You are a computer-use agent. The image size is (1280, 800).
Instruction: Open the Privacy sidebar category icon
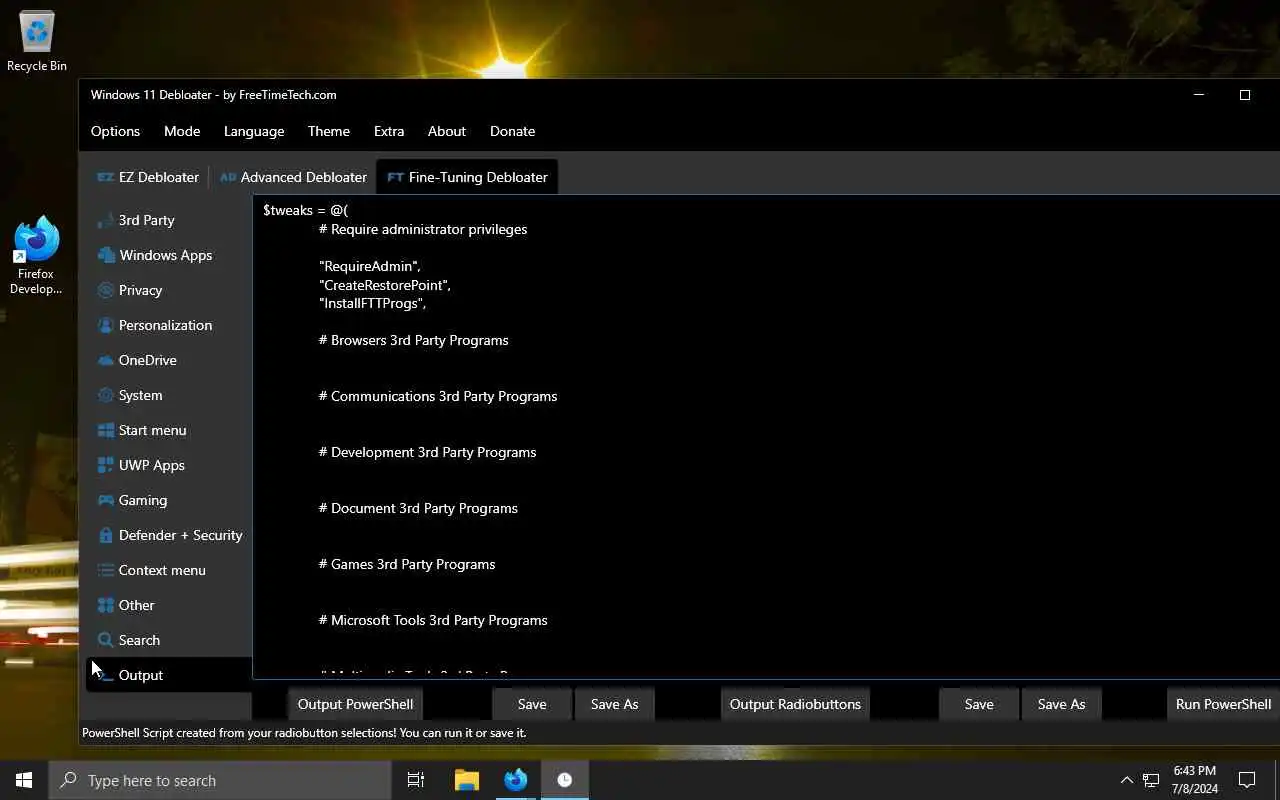click(105, 290)
